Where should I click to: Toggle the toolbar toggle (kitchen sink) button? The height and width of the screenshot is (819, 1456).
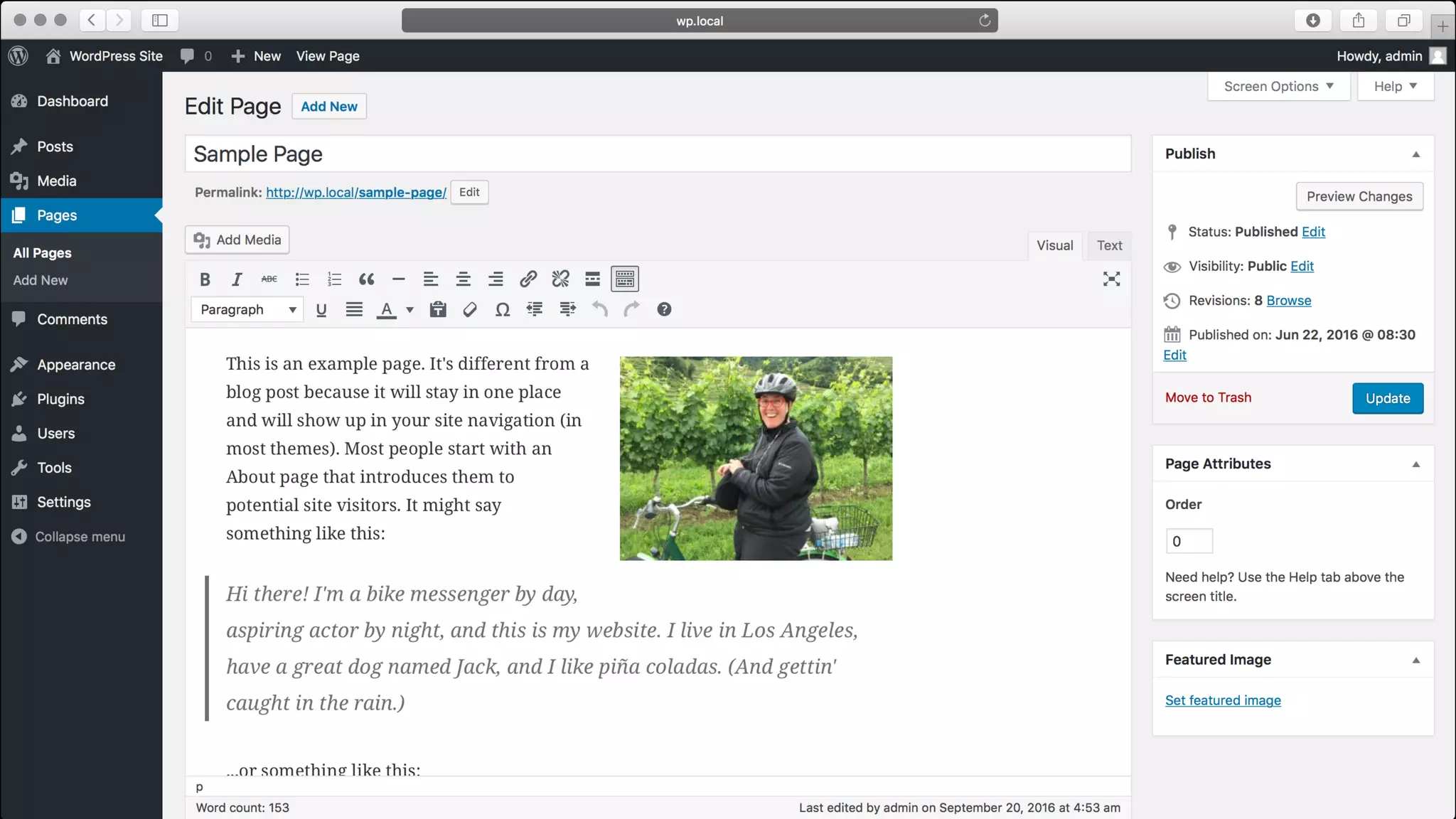pos(624,279)
